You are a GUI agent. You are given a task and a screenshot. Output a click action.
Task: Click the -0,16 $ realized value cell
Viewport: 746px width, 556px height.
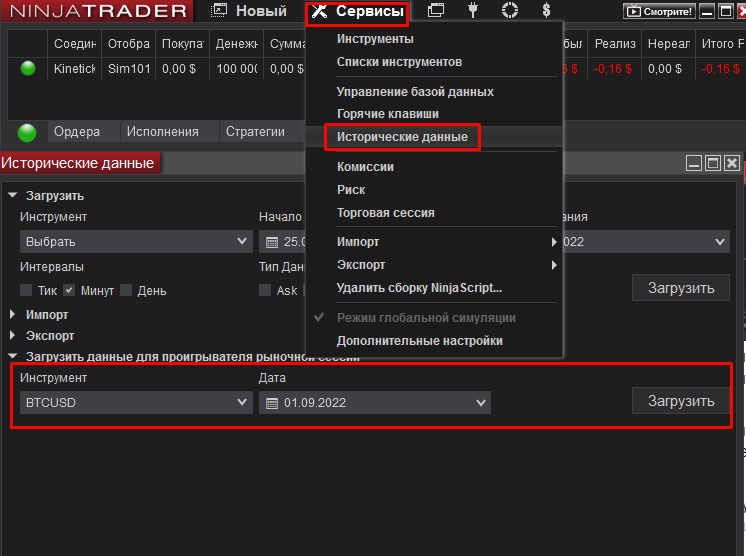pyautogui.click(x=613, y=69)
